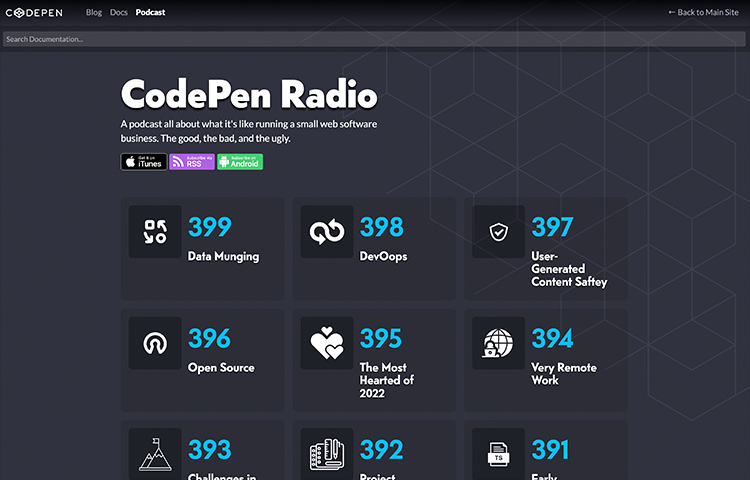Click the CodePen Radio heading

tap(249, 94)
